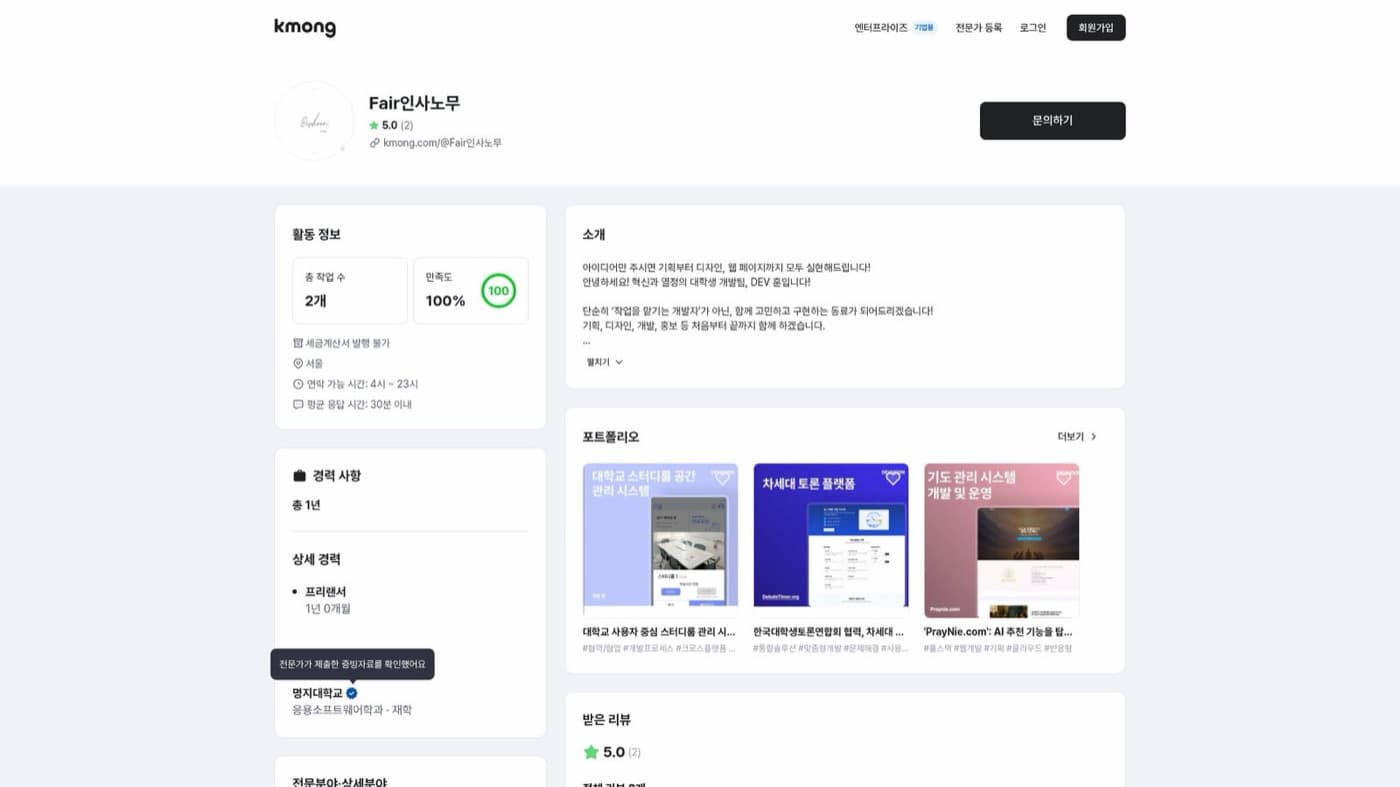Open the 엔터프라이즈 menu item
The height and width of the screenshot is (787, 1400).
[x=881, y=28]
